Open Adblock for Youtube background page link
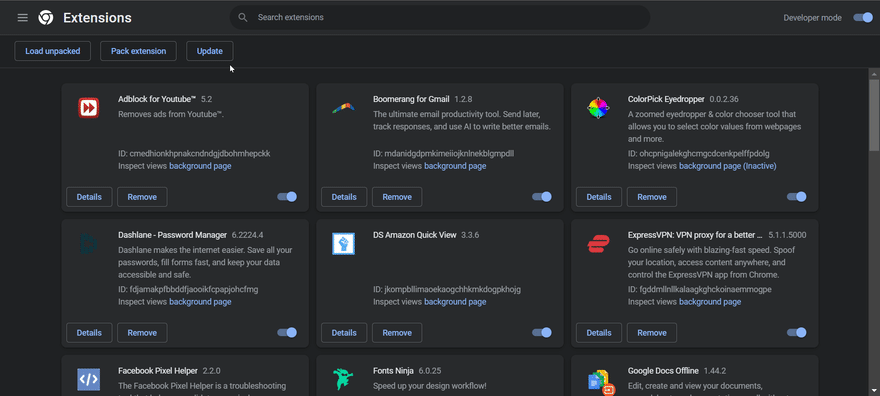This screenshot has height=396, width=880. (x=200, y=166)
